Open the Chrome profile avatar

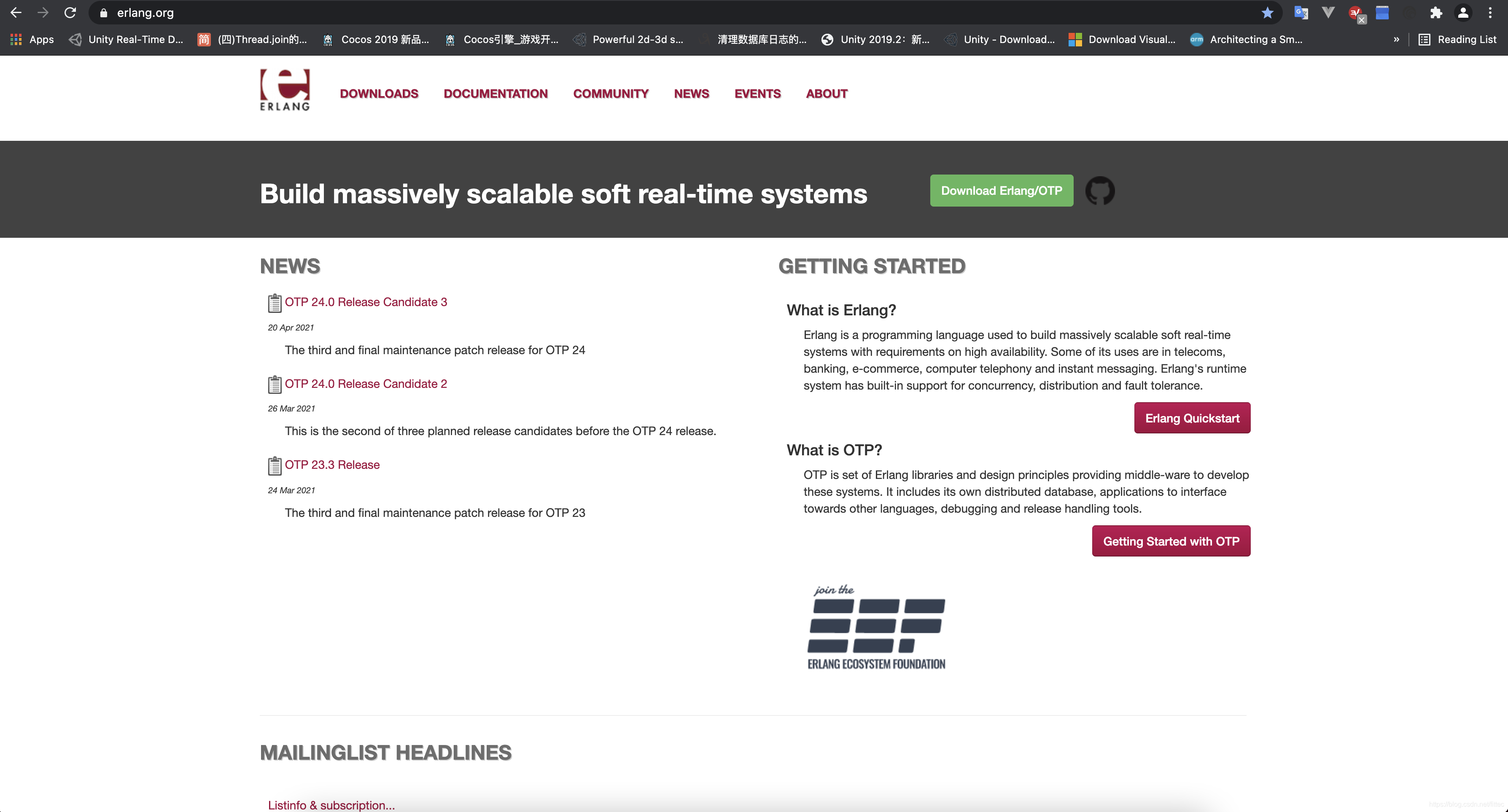click(1463, 12)
